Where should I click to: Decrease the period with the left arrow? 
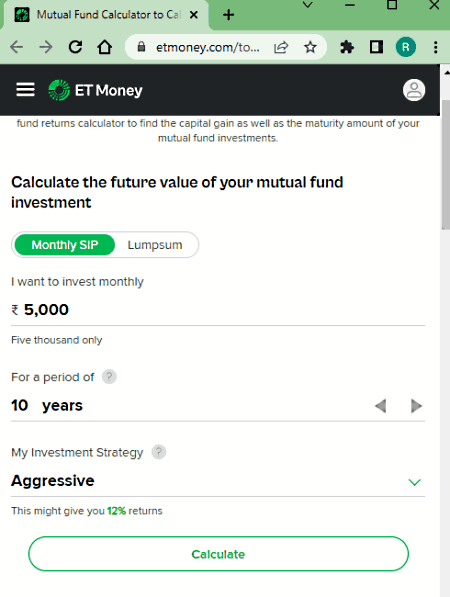tap(381, 406)
